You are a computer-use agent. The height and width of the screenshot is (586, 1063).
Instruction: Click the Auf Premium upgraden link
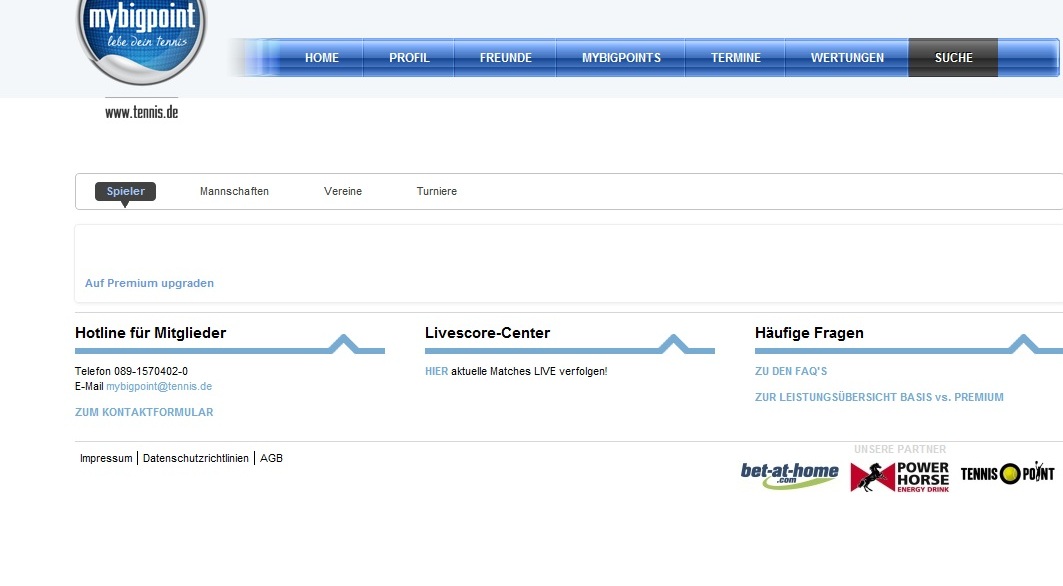click(149, 283)
